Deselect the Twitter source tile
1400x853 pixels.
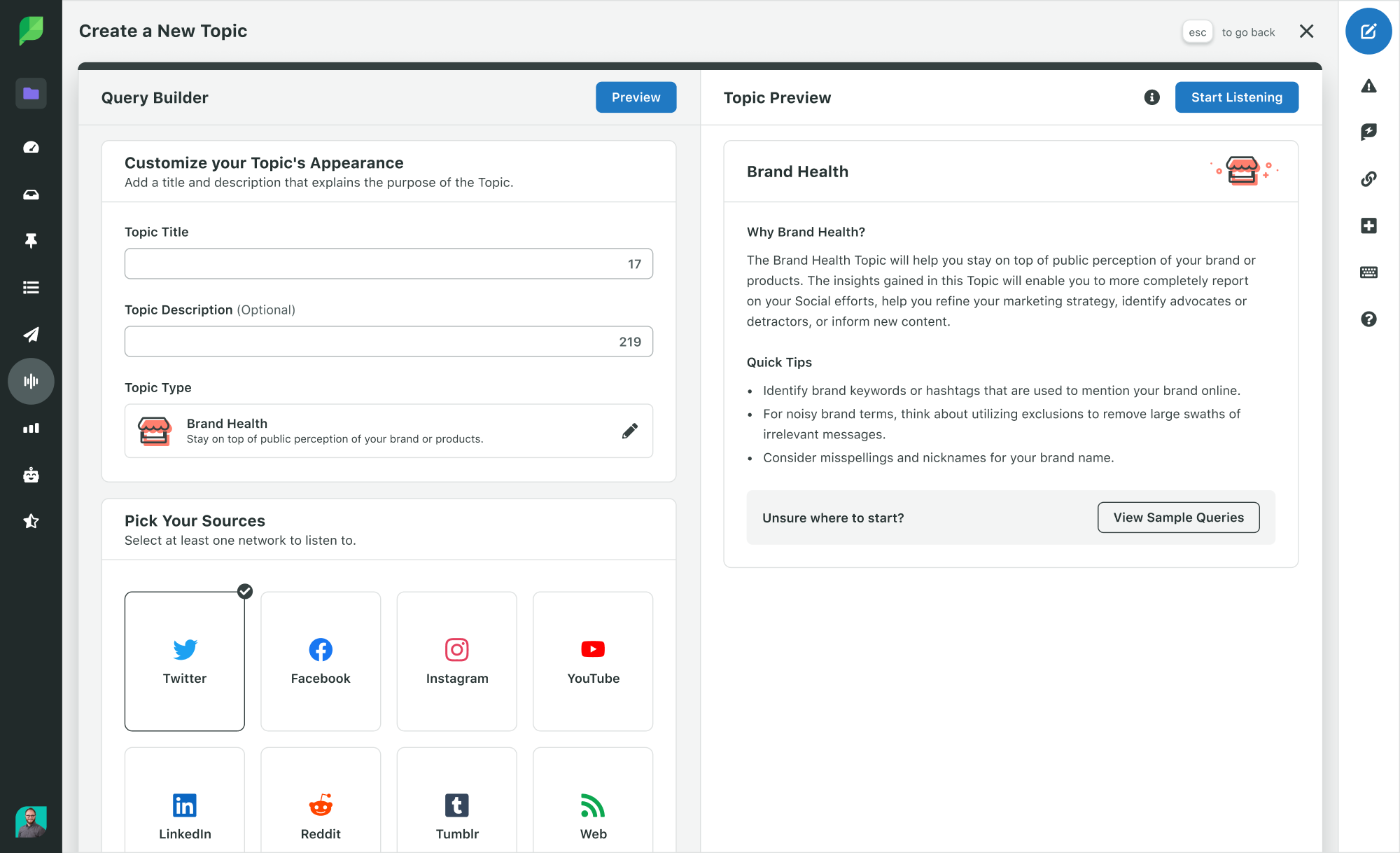[x=184, y=660]
